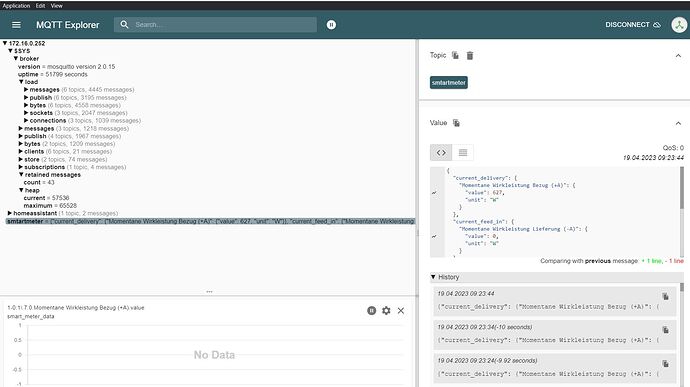Open chart settings gear
The image size is (690, 387).
[x=386, y=310]
